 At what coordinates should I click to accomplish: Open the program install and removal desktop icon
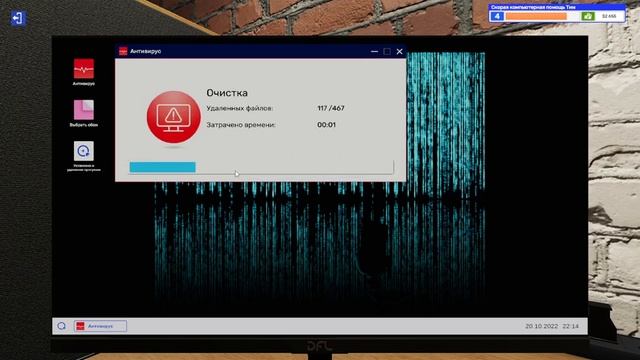tap(84, 156)
